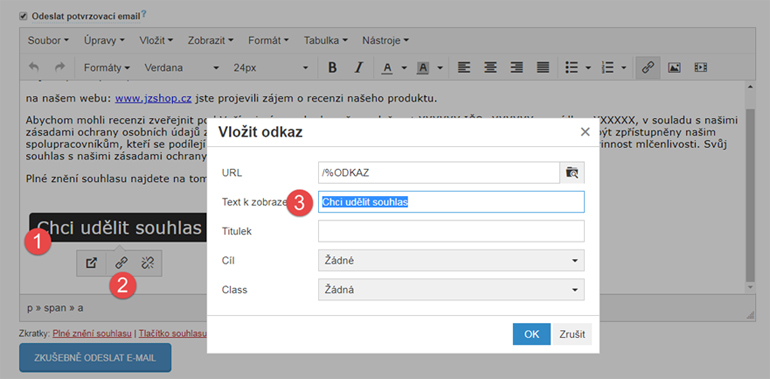Align text right

click(516, 68)
